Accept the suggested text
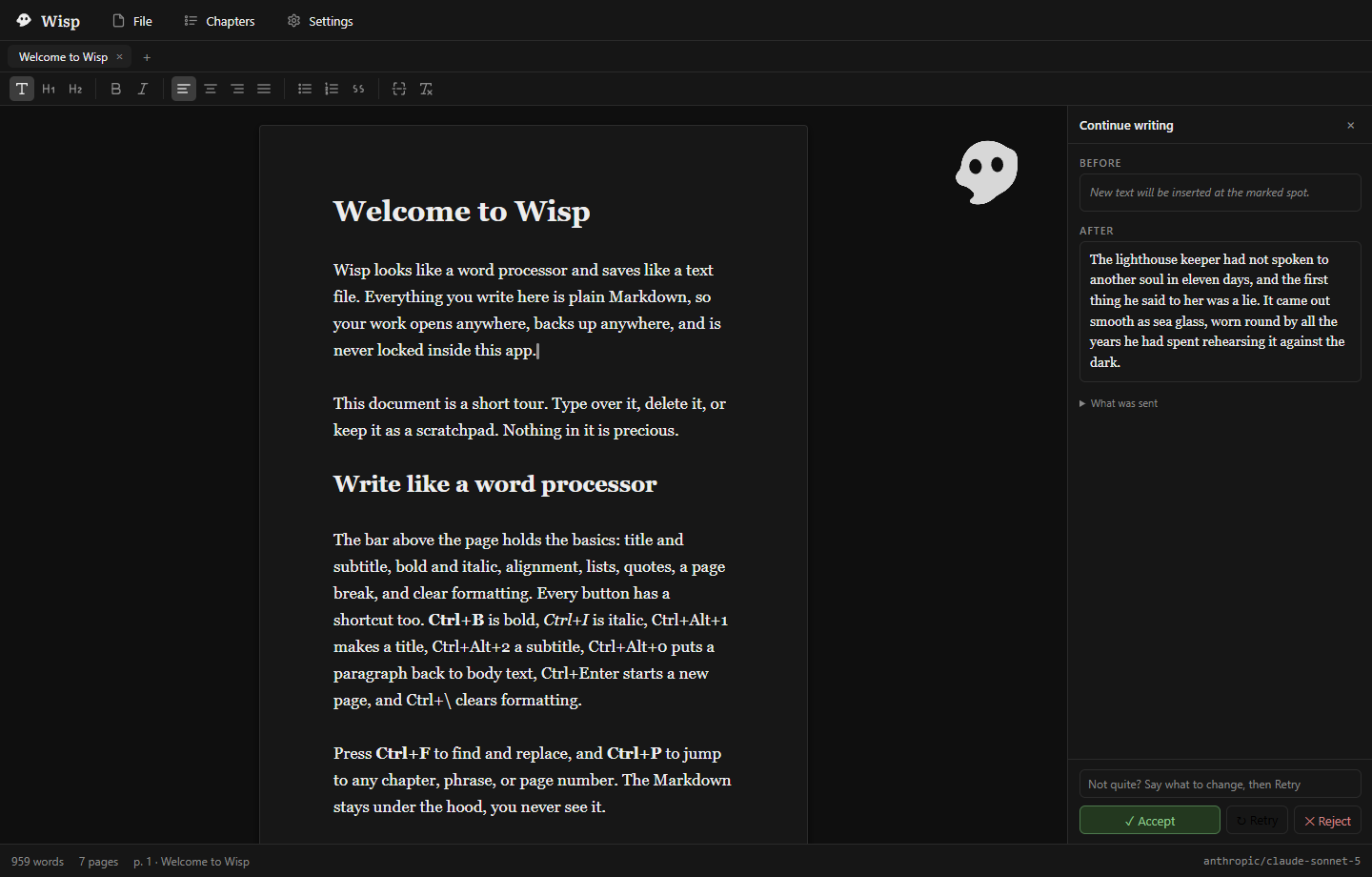This screenshot has width=1372, height=877. pyautogui.click(x=1149, y=820)
